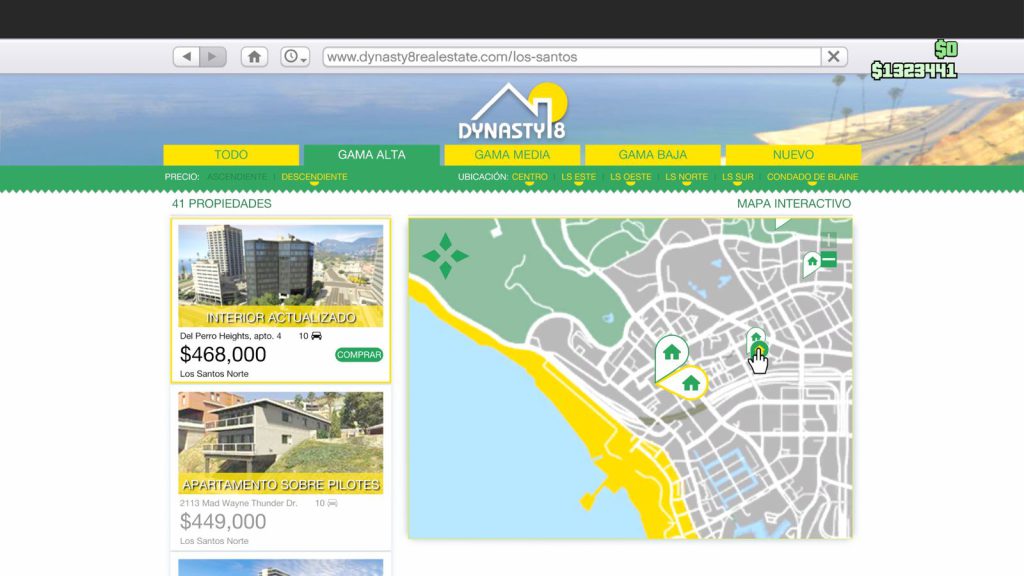Click the MAPA INTERACTIVO heading
Viewport: 1024px width, 576px height.
point(793,204)
